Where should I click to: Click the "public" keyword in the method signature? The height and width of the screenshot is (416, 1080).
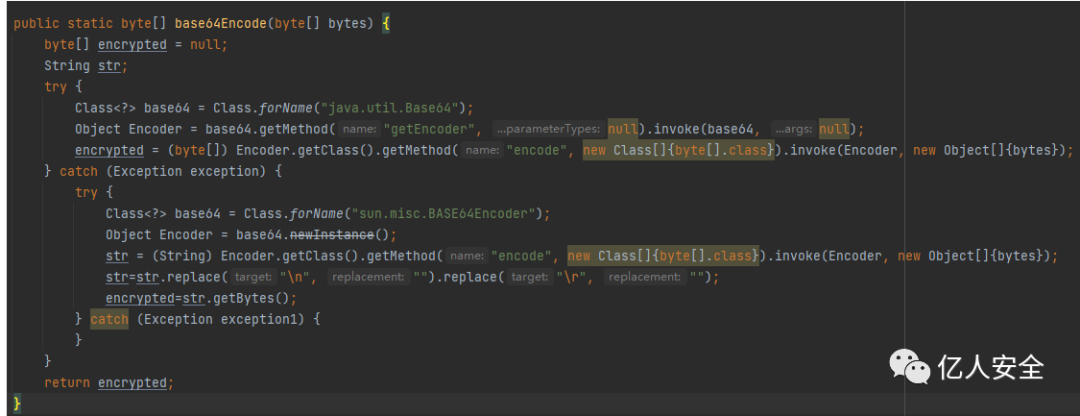click(x=37, y=23)
